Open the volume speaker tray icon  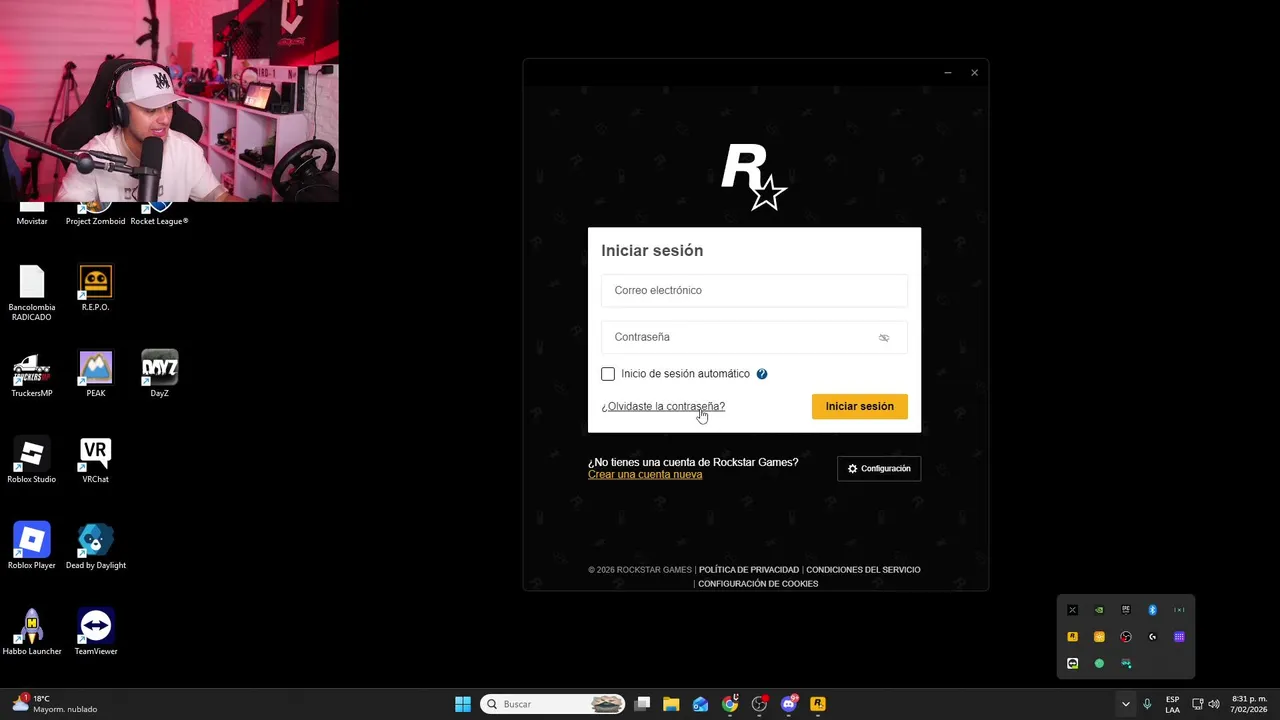pyautogui.click(x=1214, y=704)
